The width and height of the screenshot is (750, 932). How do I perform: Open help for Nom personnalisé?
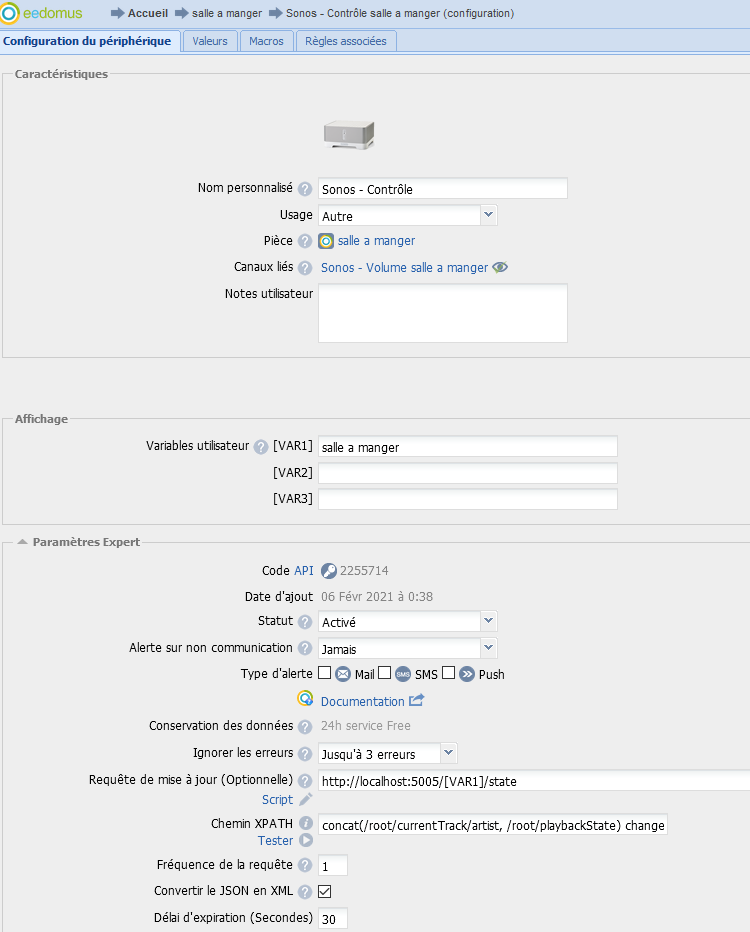pyautogui.click(x=305, y=189)
